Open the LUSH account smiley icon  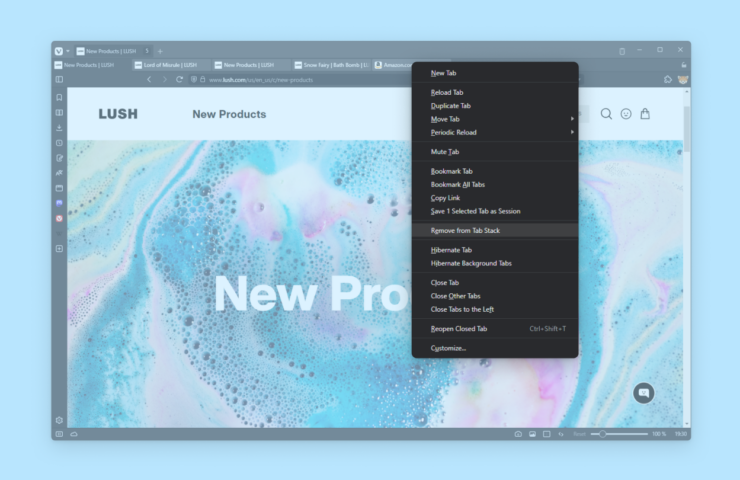tap(626, 114)
